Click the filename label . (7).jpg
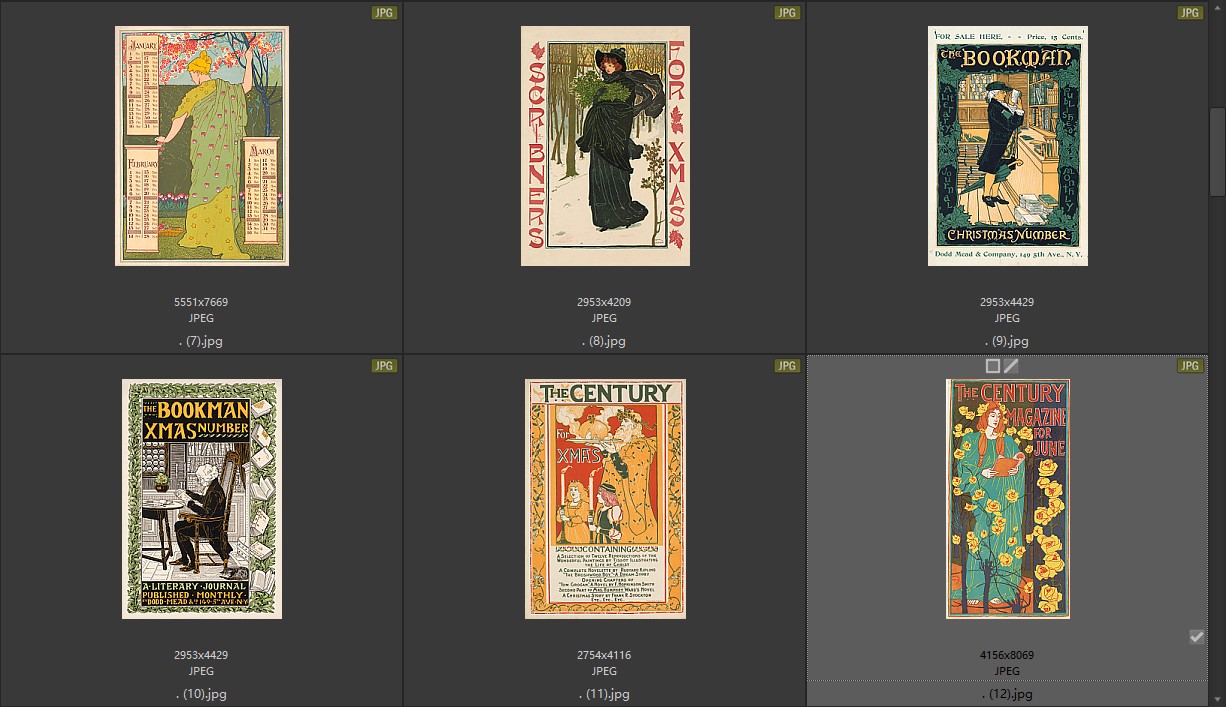1226x707 pixels. (201, 341)
